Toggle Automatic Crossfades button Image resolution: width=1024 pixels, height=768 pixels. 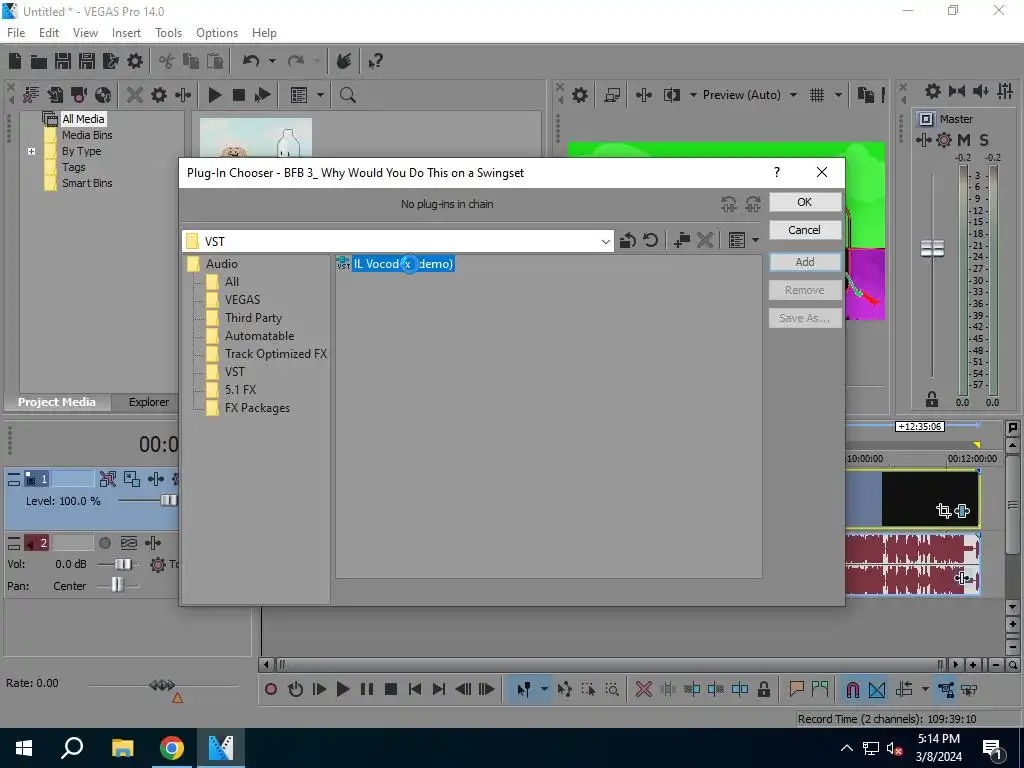(877, 689)
